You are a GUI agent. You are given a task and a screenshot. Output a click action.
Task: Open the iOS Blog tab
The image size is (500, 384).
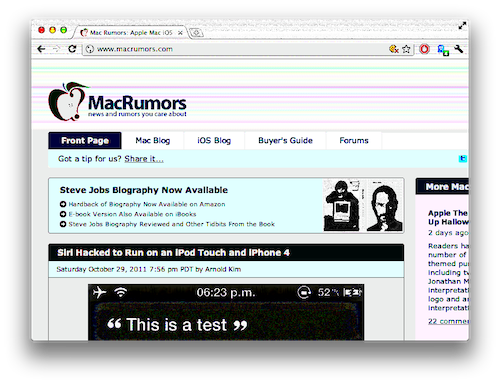[x=214, y=141]
